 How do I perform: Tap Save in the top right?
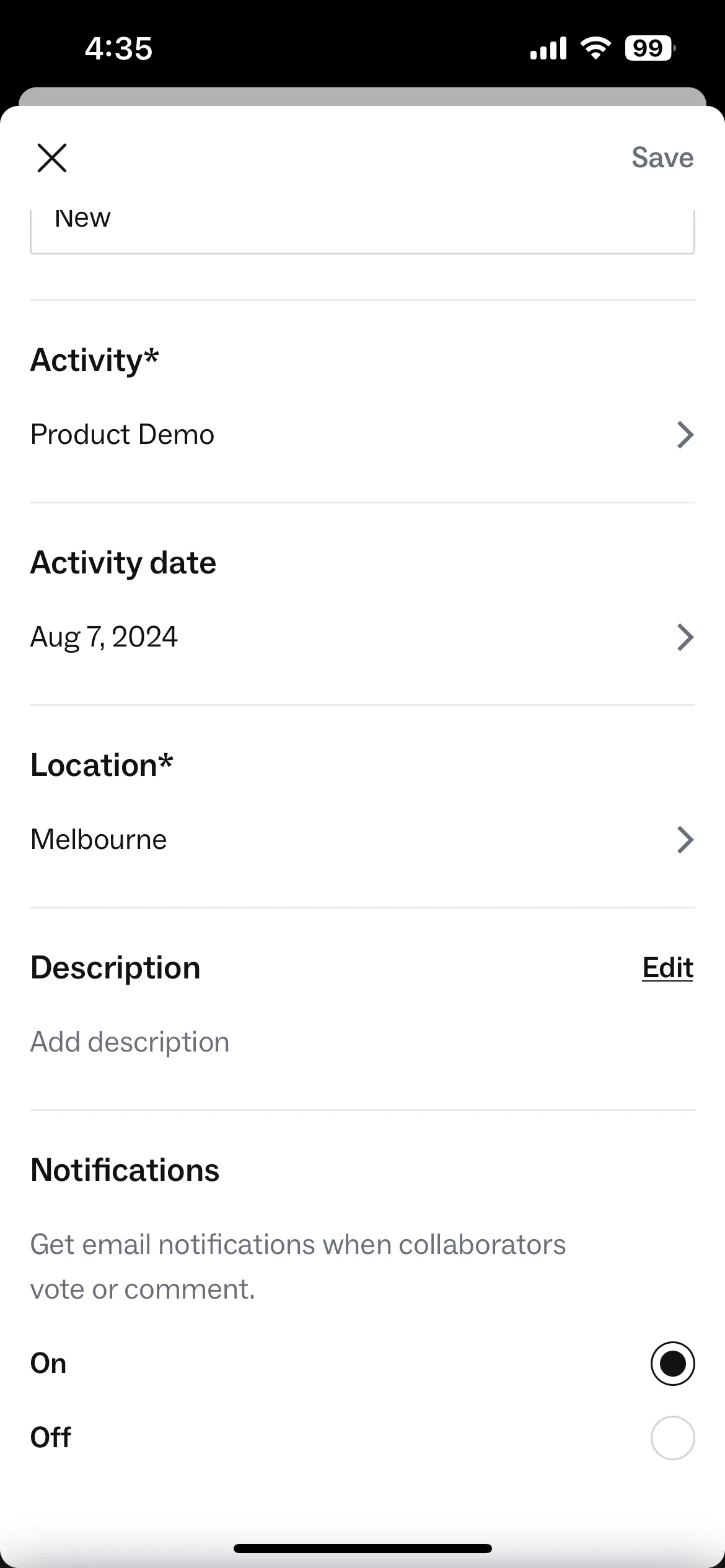pyautogui.click(x=662, y=158)
